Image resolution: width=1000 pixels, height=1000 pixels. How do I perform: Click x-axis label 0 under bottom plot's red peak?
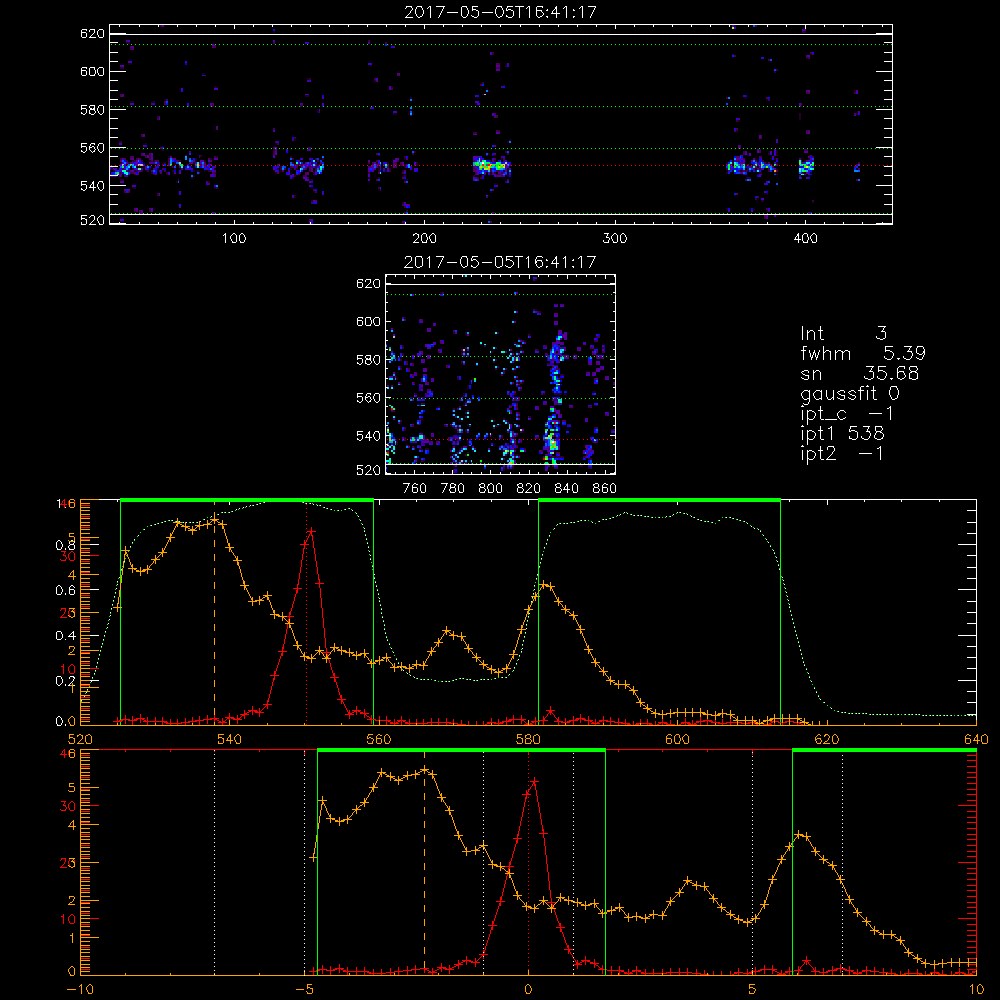tap(528, 990)
